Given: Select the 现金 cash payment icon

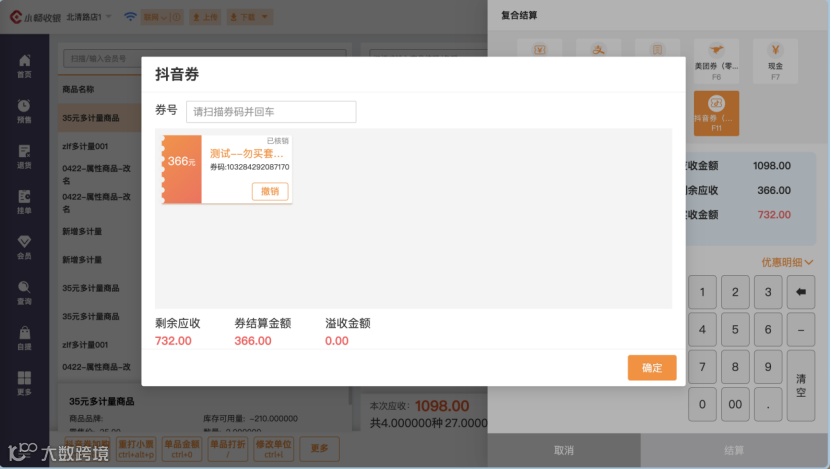Looking at the screenshot, I should 775,60.
